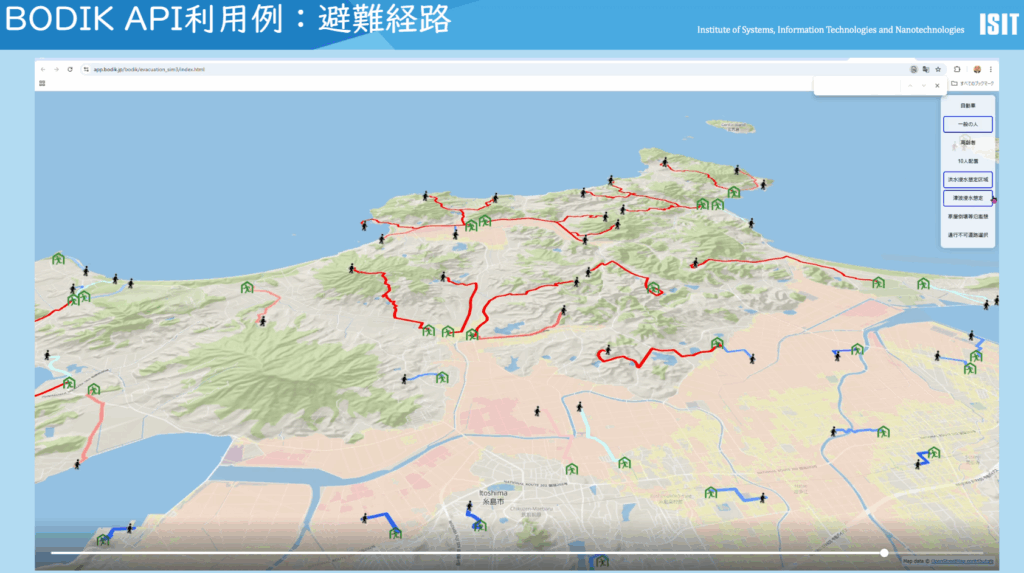This screenshot has width=1024, height=573.
Task: Toggle the 高齢者 option
Action: coord(968,142)
